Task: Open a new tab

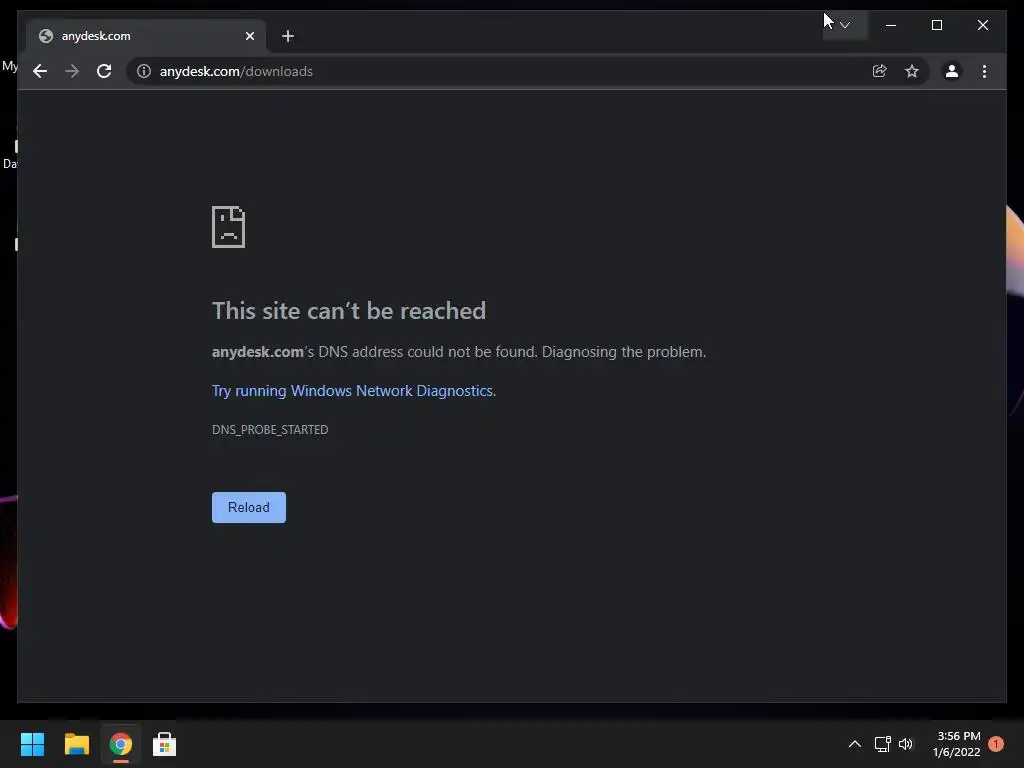Action: pyautogui.click(x=288, y=36)
